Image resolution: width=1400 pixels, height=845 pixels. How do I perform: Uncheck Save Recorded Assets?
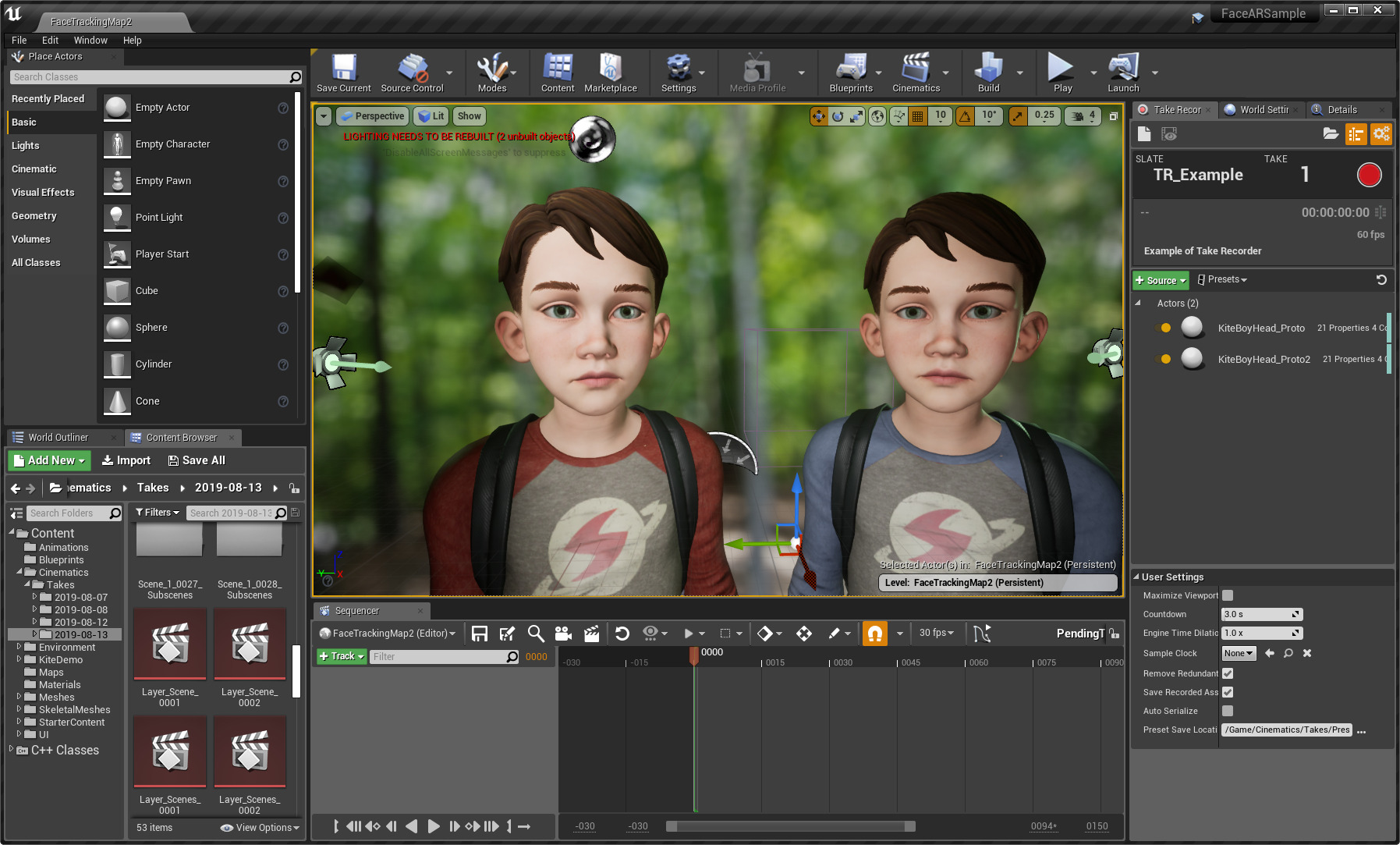point(1227,692)
